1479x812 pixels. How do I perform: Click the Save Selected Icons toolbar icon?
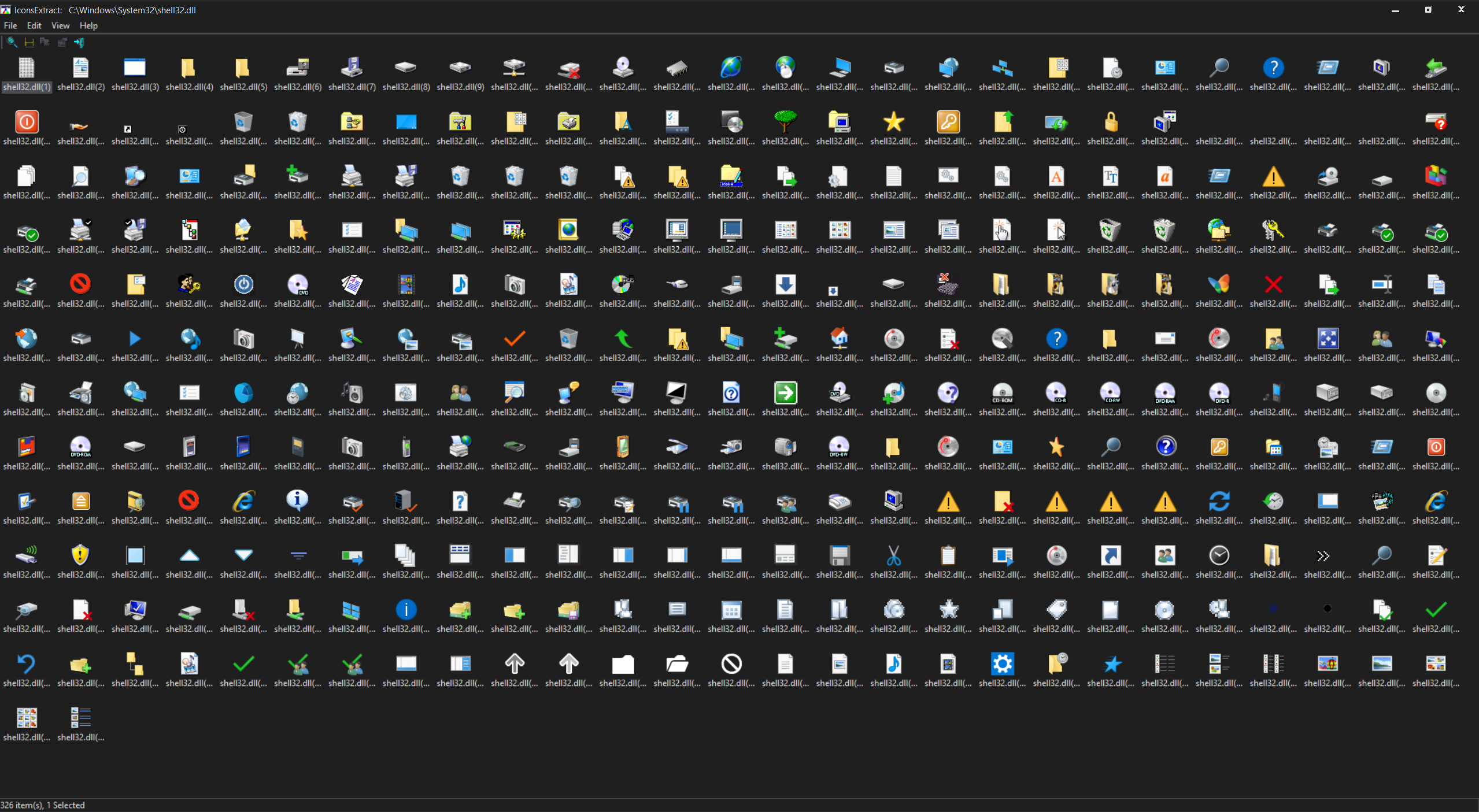[29, 42]
